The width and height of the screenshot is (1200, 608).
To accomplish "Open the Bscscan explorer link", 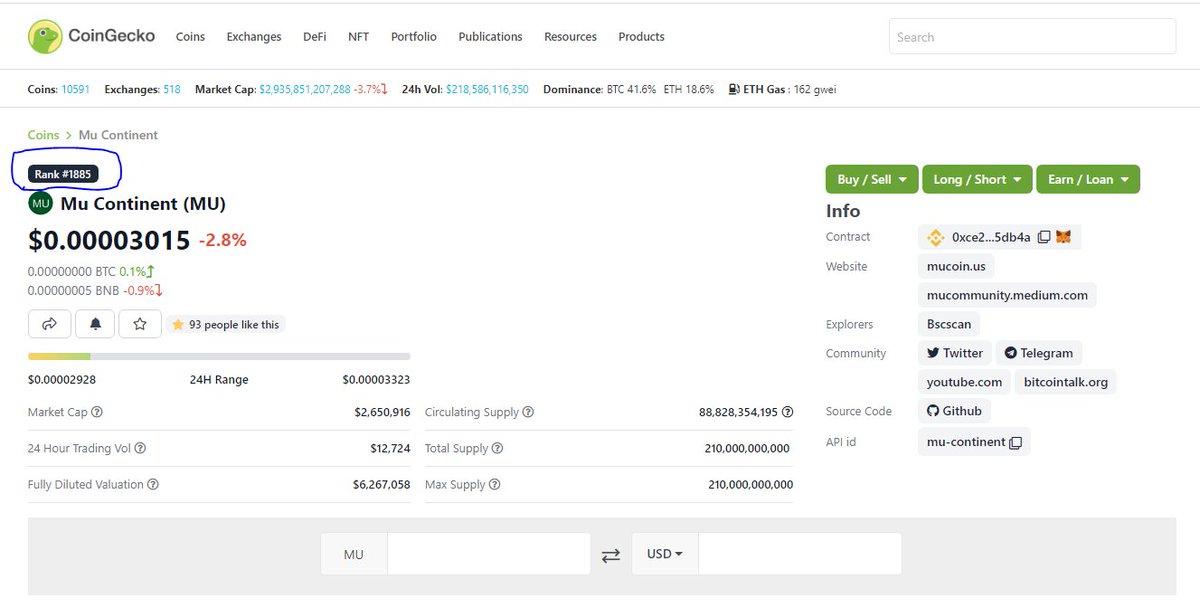I will tap(949, 324).
